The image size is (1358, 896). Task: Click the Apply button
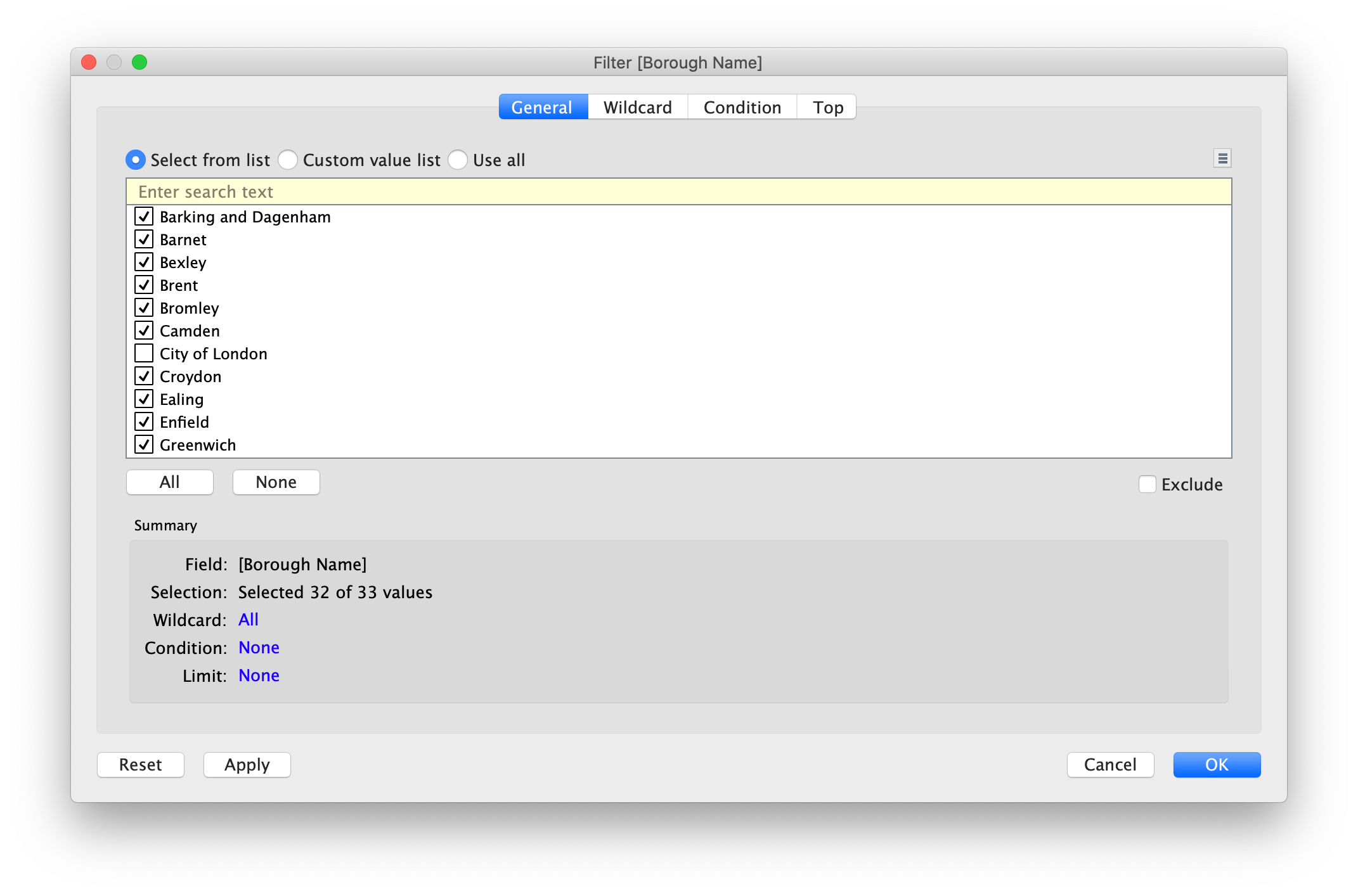(247, 765)
